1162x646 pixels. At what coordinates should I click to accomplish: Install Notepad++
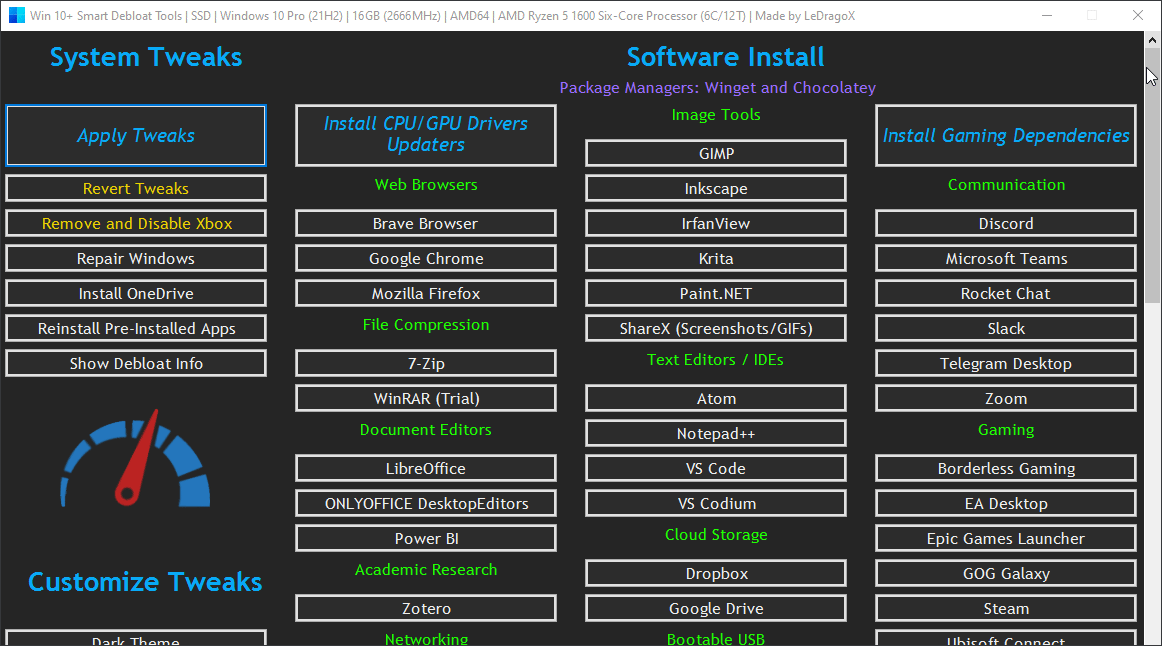click(716, 433)
